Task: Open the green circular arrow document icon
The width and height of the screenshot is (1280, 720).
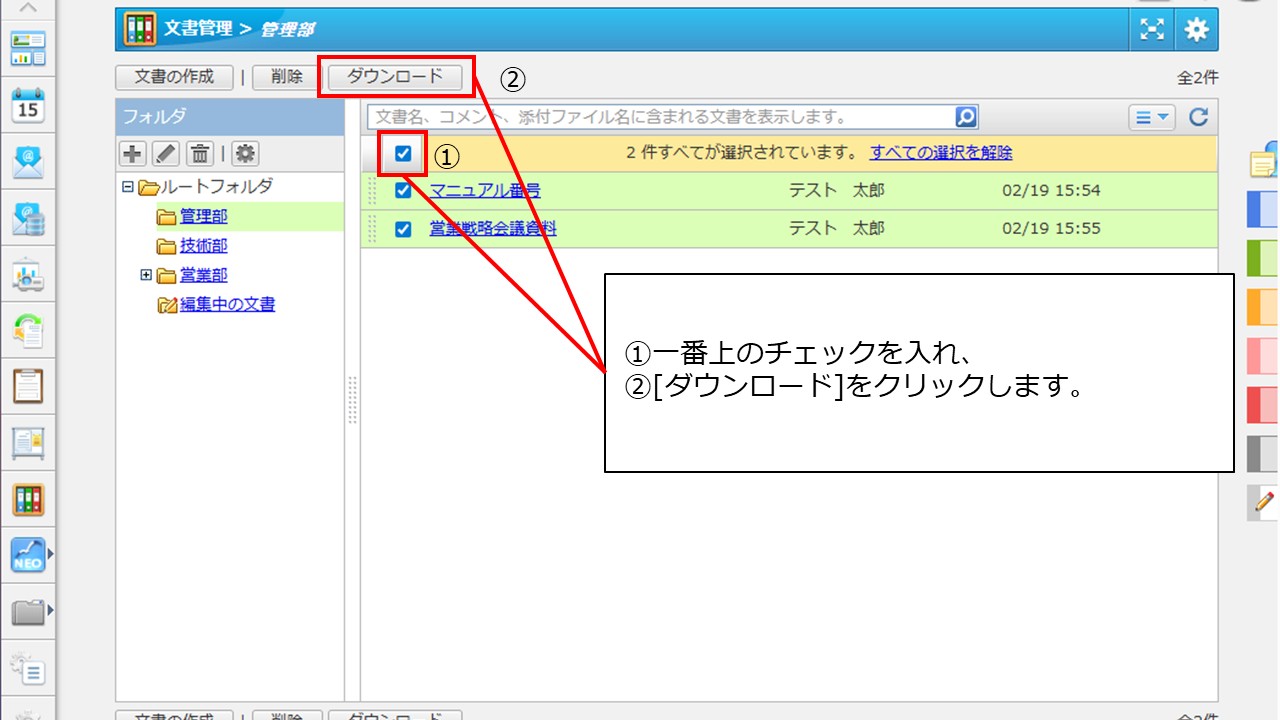Action: click(28, 331)
